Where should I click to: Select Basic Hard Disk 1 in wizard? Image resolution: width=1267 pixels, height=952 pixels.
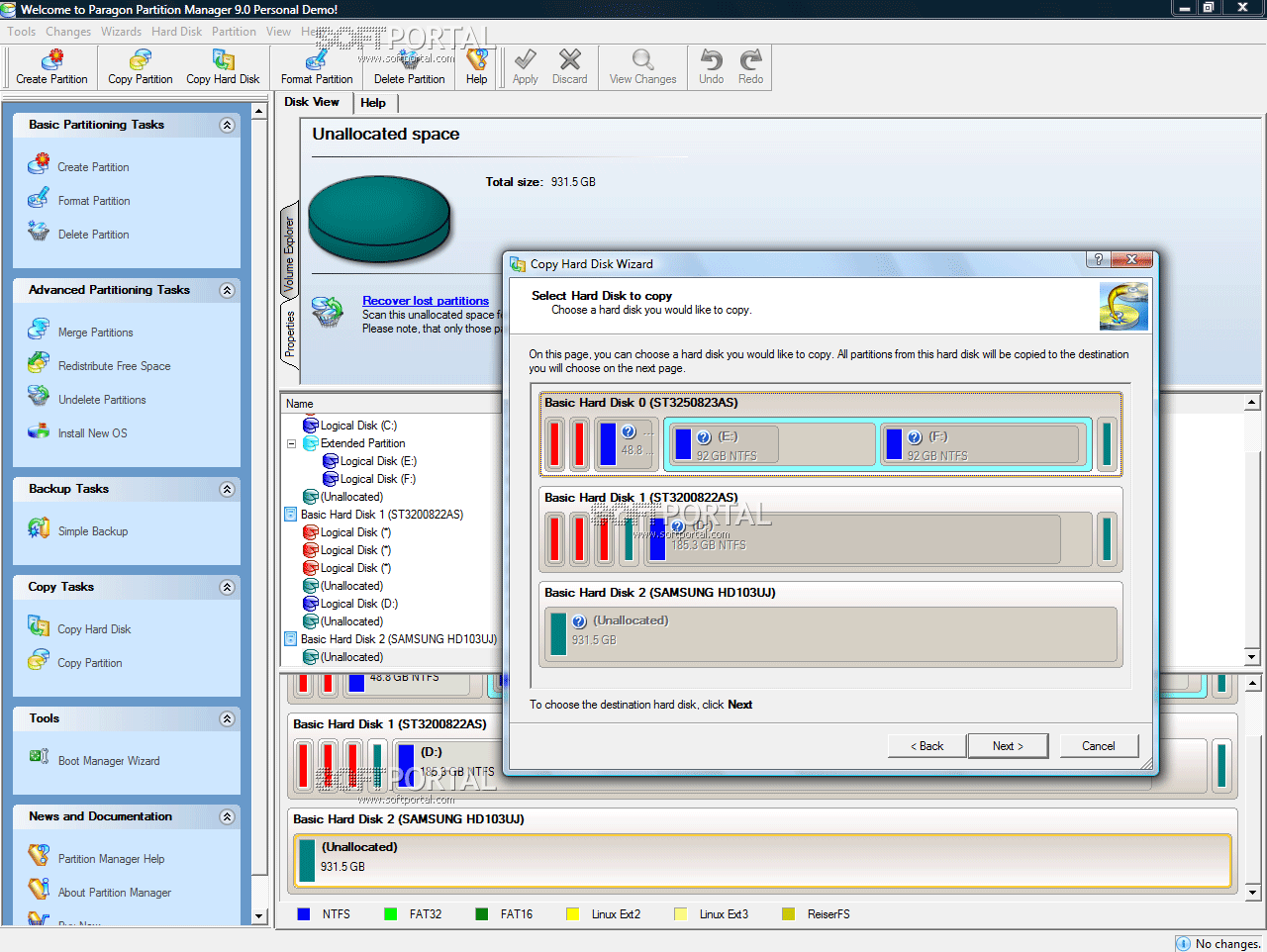point(830,529)
